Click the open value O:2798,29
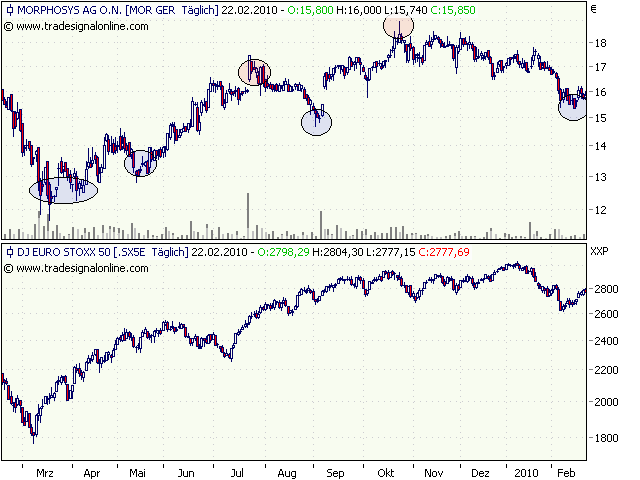 [x=283, y=252]
